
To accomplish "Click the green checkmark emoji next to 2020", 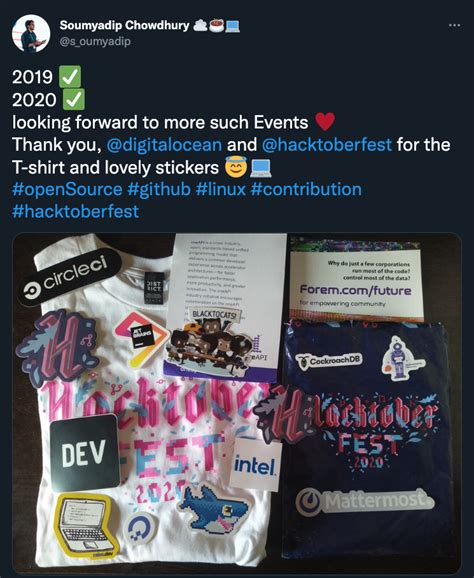I will [74, 99].
